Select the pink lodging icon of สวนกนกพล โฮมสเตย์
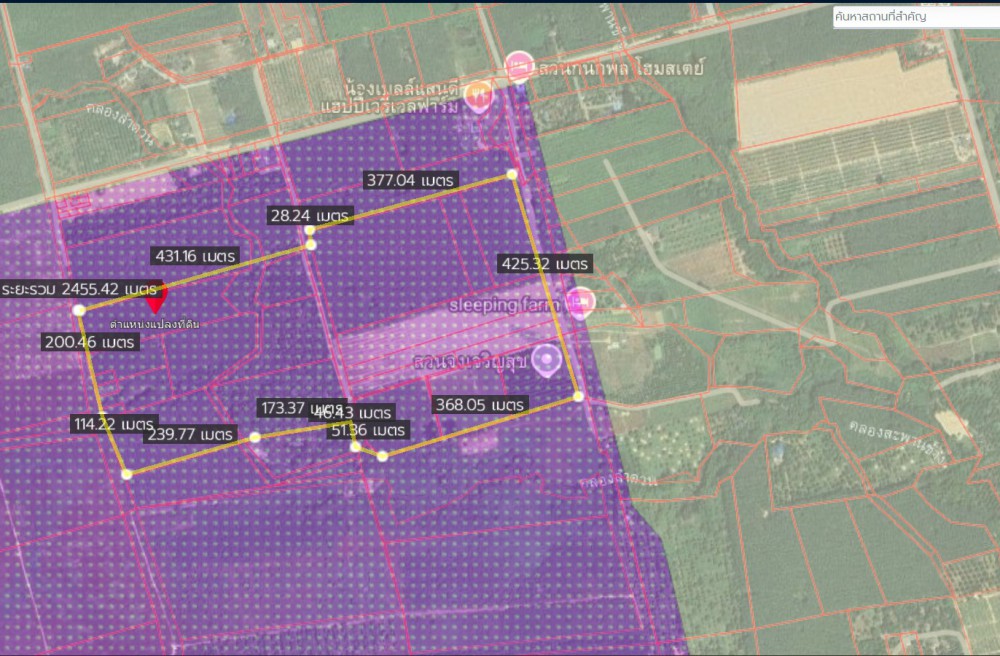 coord(520,66)
